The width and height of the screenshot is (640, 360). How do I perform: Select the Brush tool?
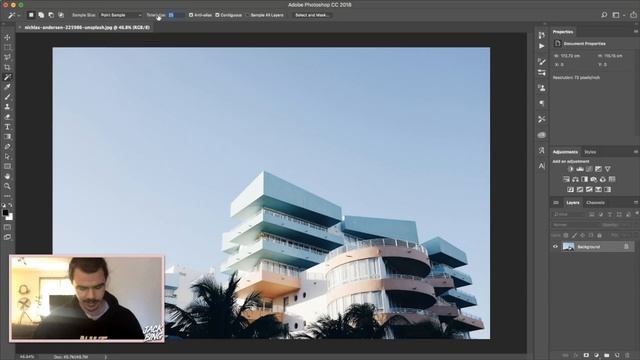coord(7,97)
